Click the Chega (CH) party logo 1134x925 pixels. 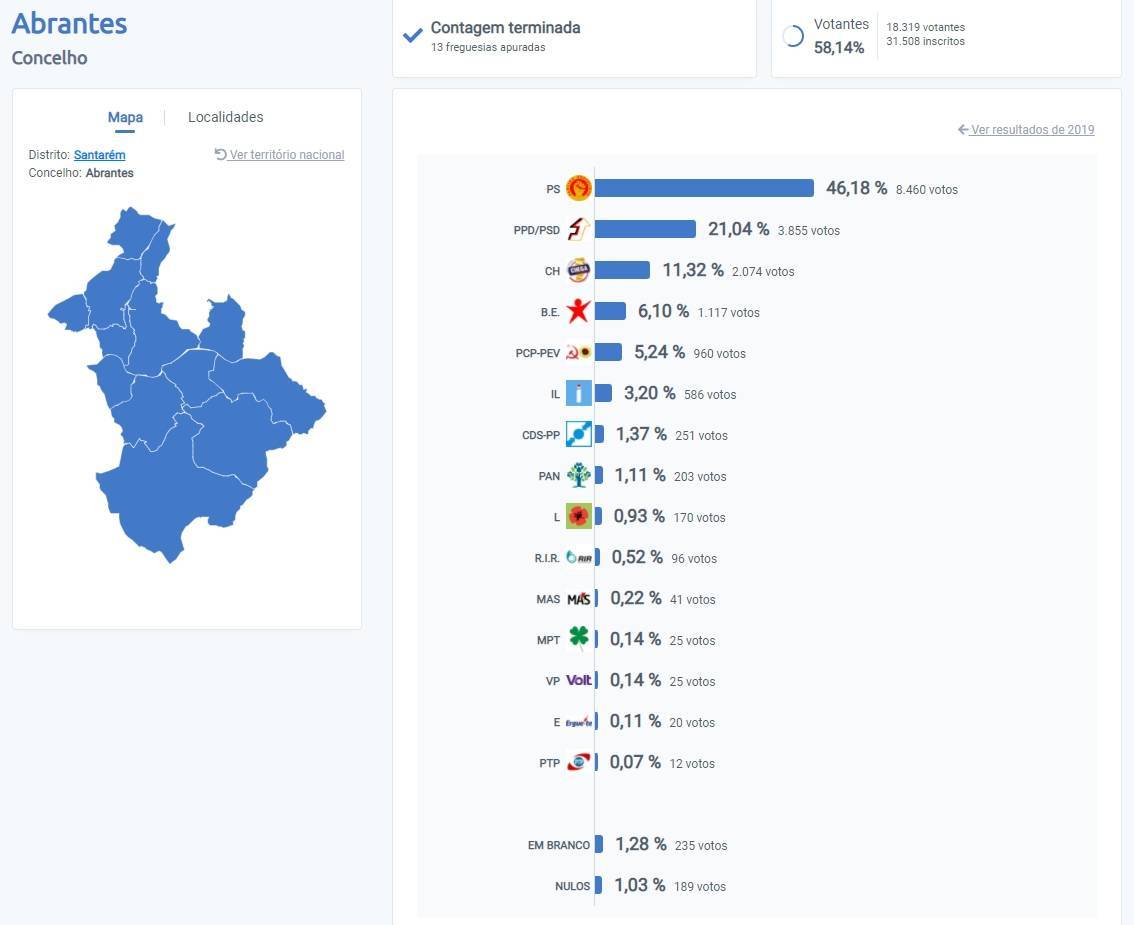coord(578,270)
